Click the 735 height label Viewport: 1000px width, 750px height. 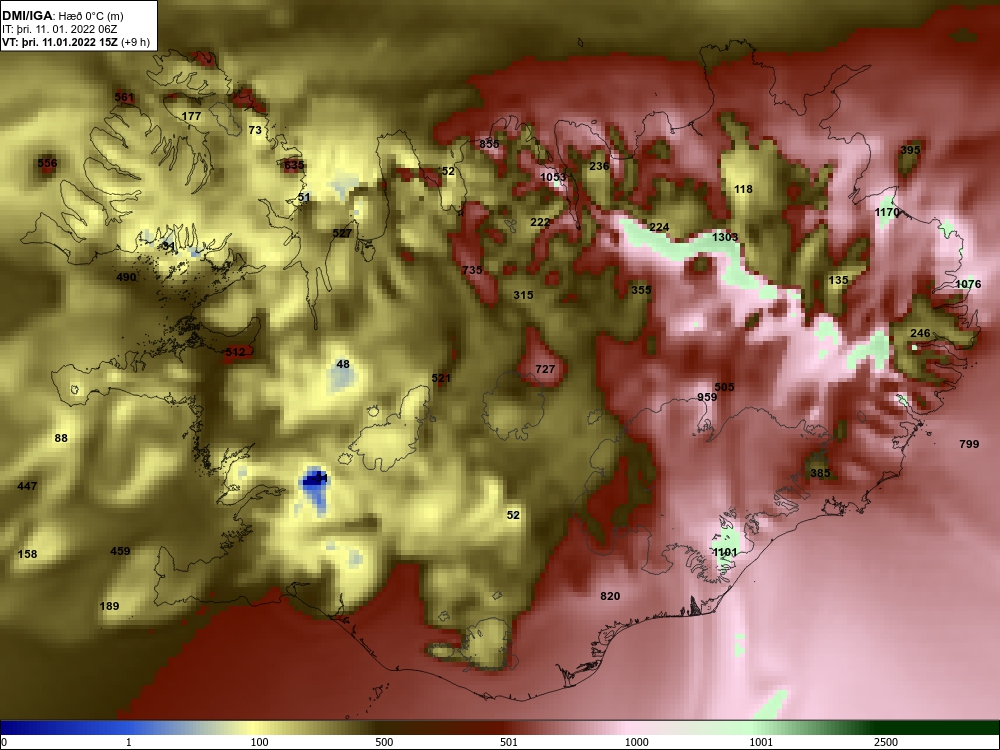[x=472, y=270]
